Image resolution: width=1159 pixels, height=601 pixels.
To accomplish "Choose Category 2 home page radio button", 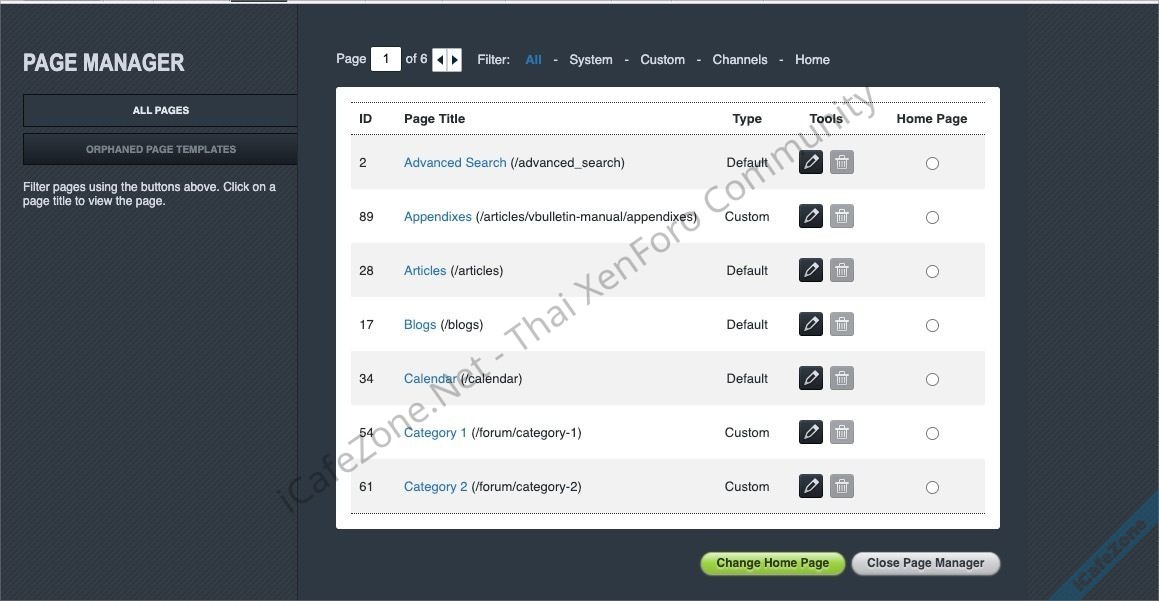I will 932,487.
